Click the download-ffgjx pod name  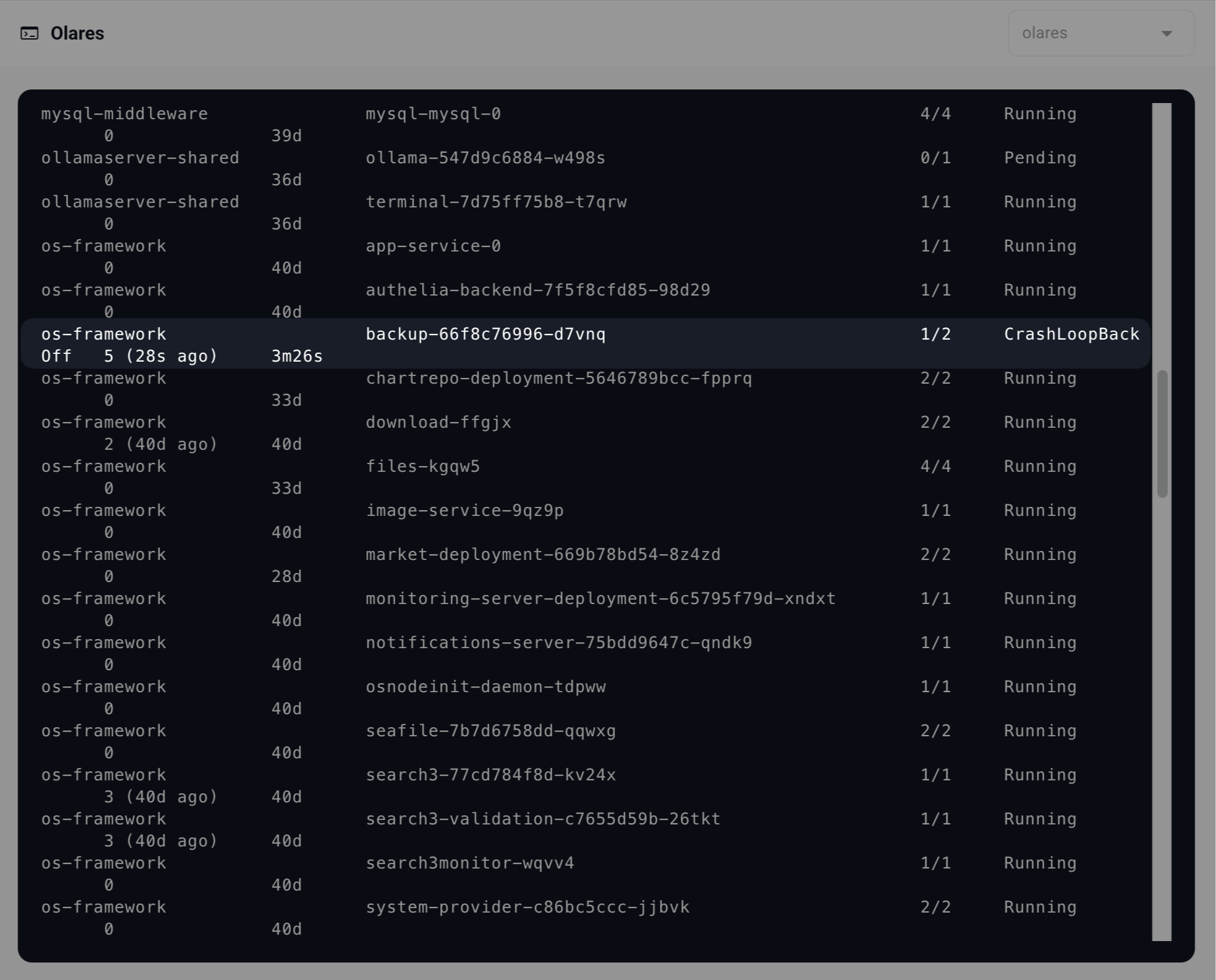[x=438, y=422]
